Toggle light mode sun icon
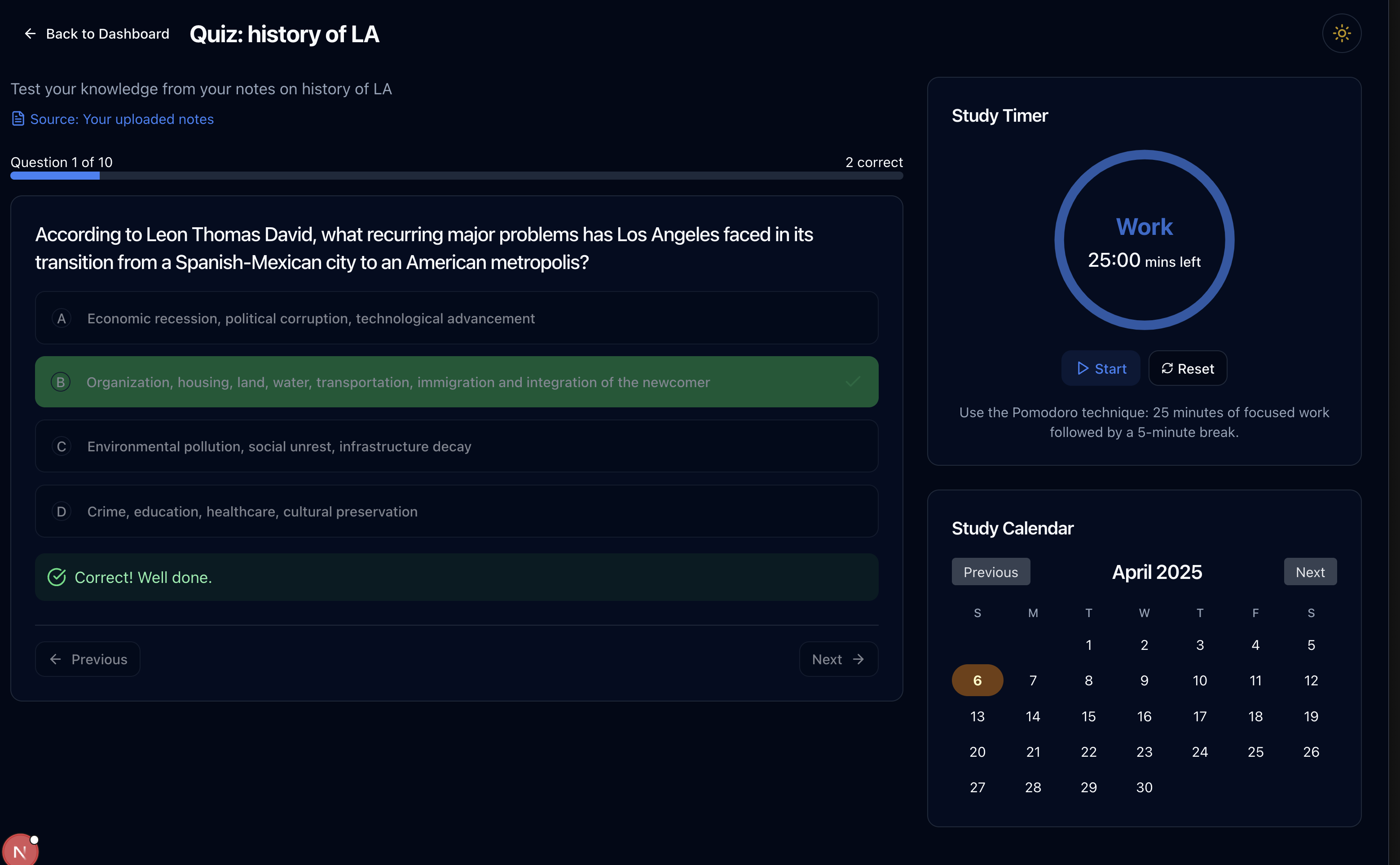 coord(1341,33)
